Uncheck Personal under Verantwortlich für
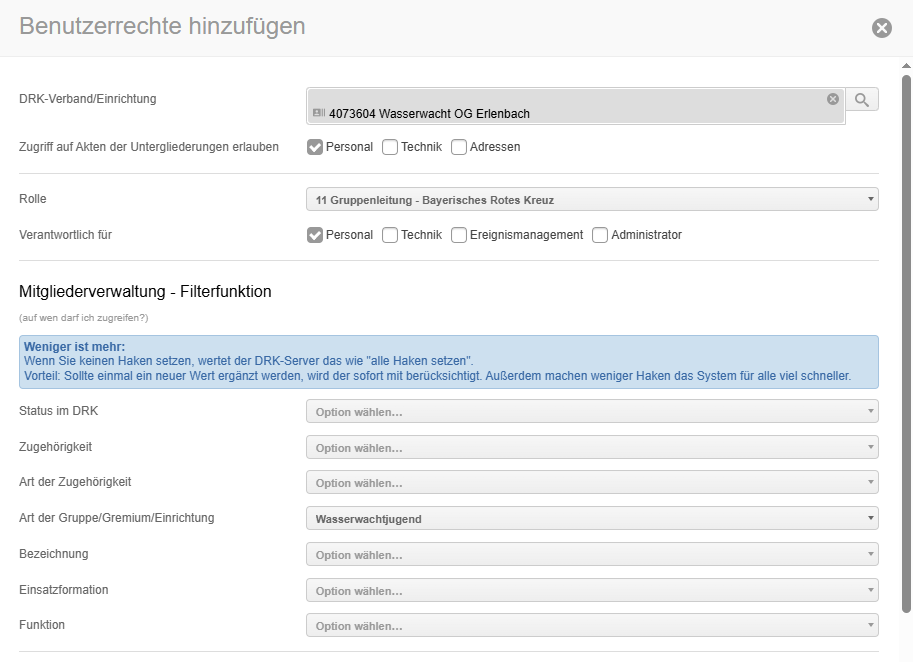Viewport: 913px width, 662px height. 315,235
